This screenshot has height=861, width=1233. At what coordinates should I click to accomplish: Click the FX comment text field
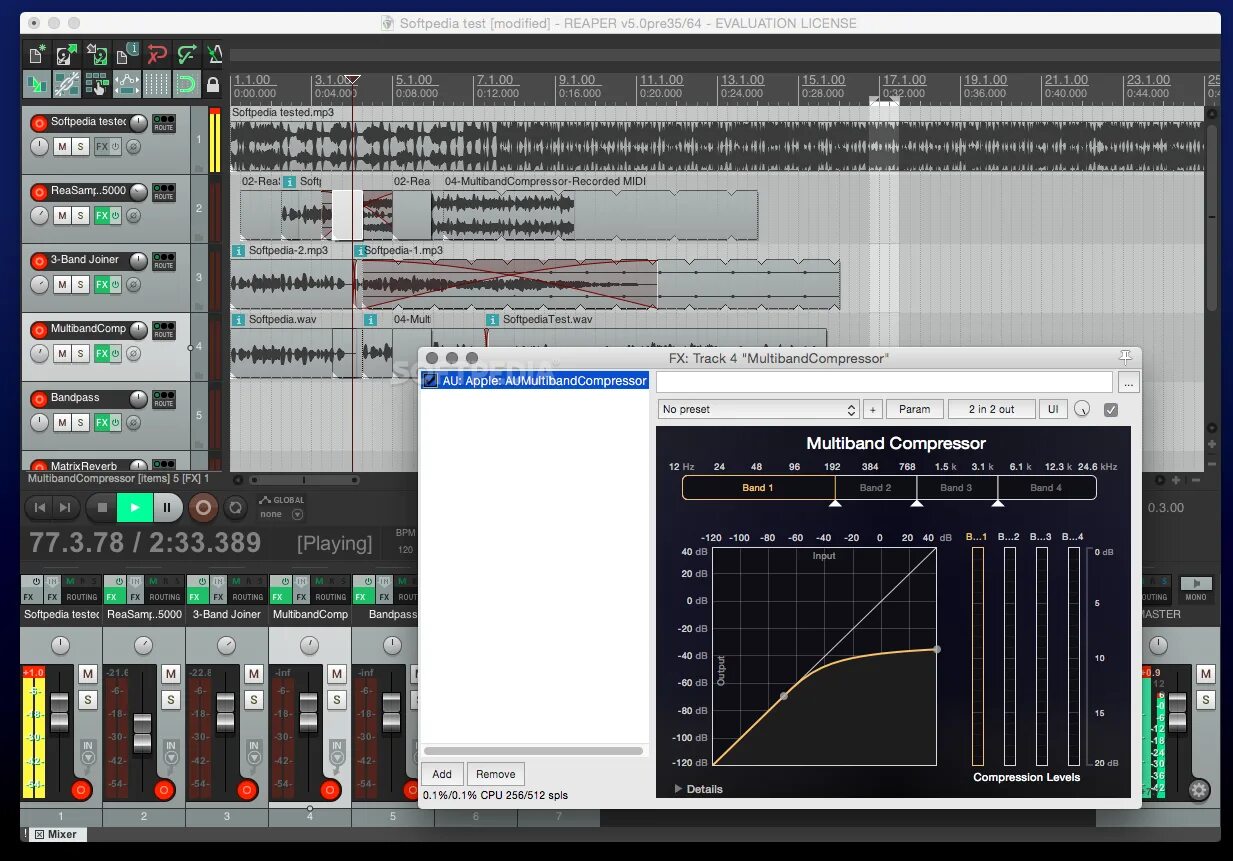[884, 382]
